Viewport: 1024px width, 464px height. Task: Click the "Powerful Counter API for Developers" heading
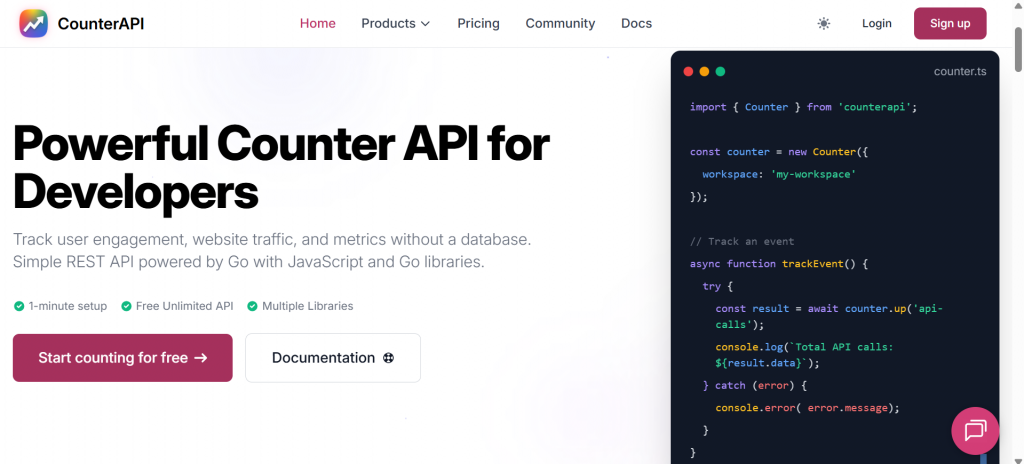click(281, 167)
